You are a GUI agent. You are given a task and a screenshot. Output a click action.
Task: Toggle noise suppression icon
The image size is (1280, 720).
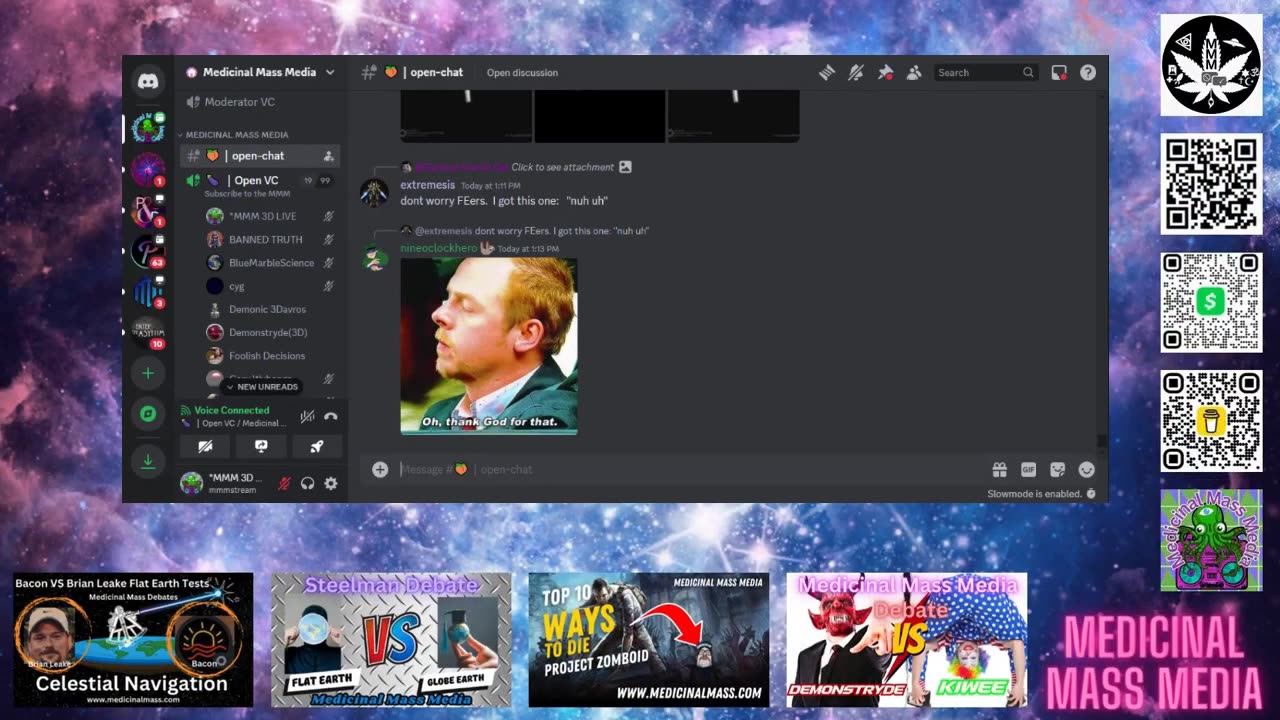[307, 416]
